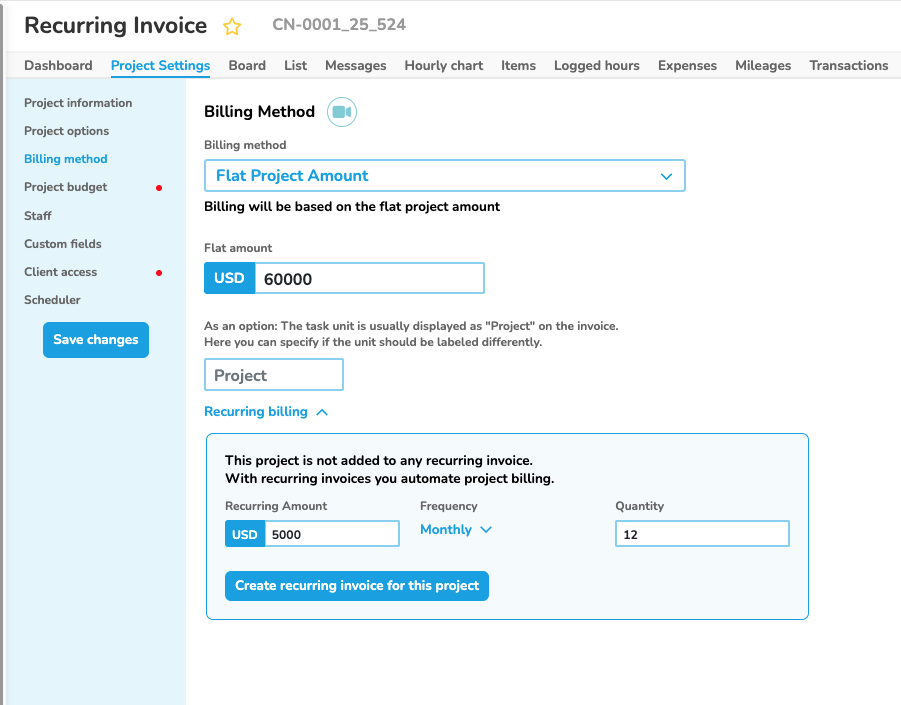901x705 pixels.
Task: Click the task unit label field
Action: point(273,375)
